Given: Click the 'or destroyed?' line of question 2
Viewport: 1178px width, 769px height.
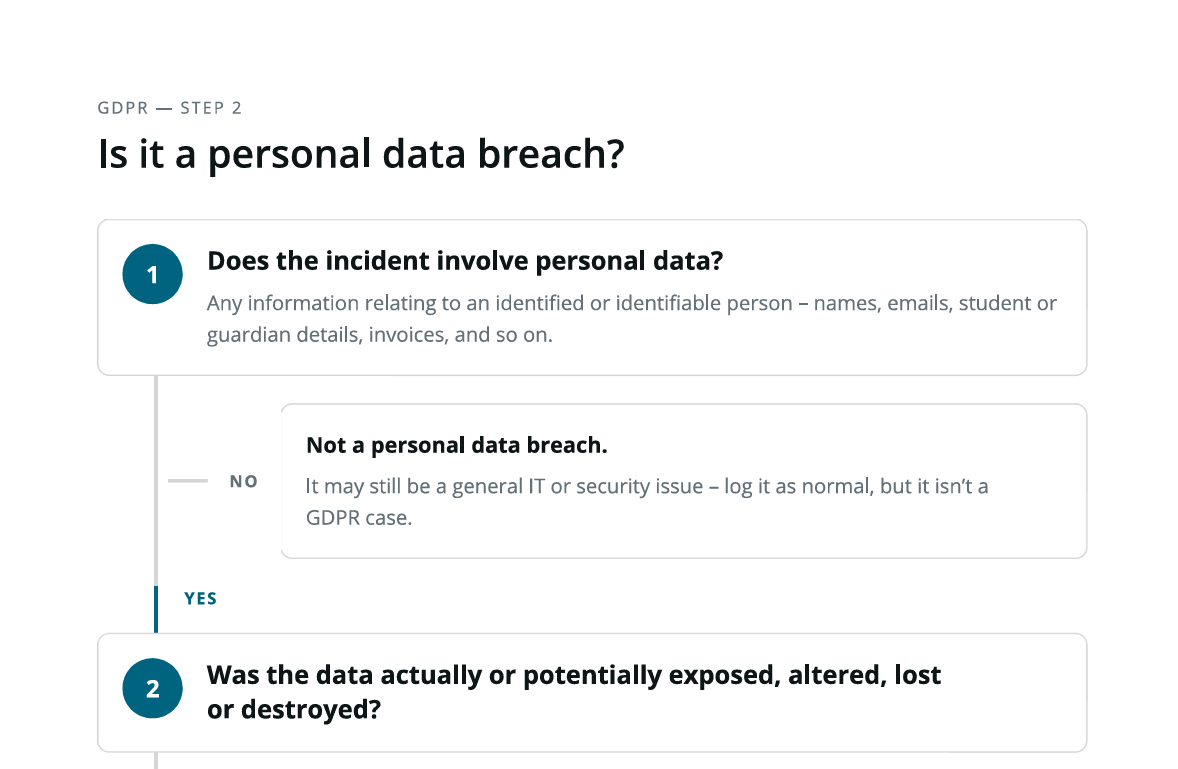Looking at the screenshot, I should tap(294, 709).
